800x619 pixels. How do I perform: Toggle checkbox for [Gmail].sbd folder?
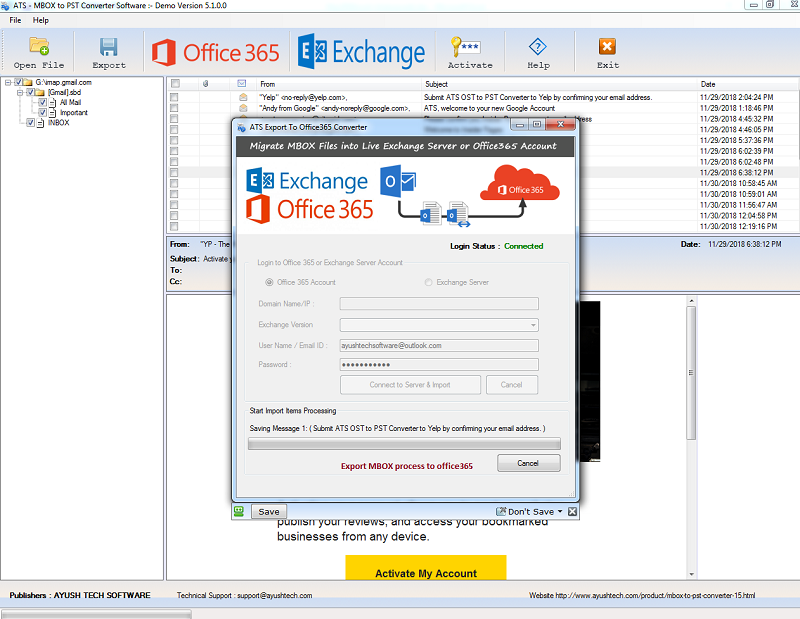click(30, 92)
